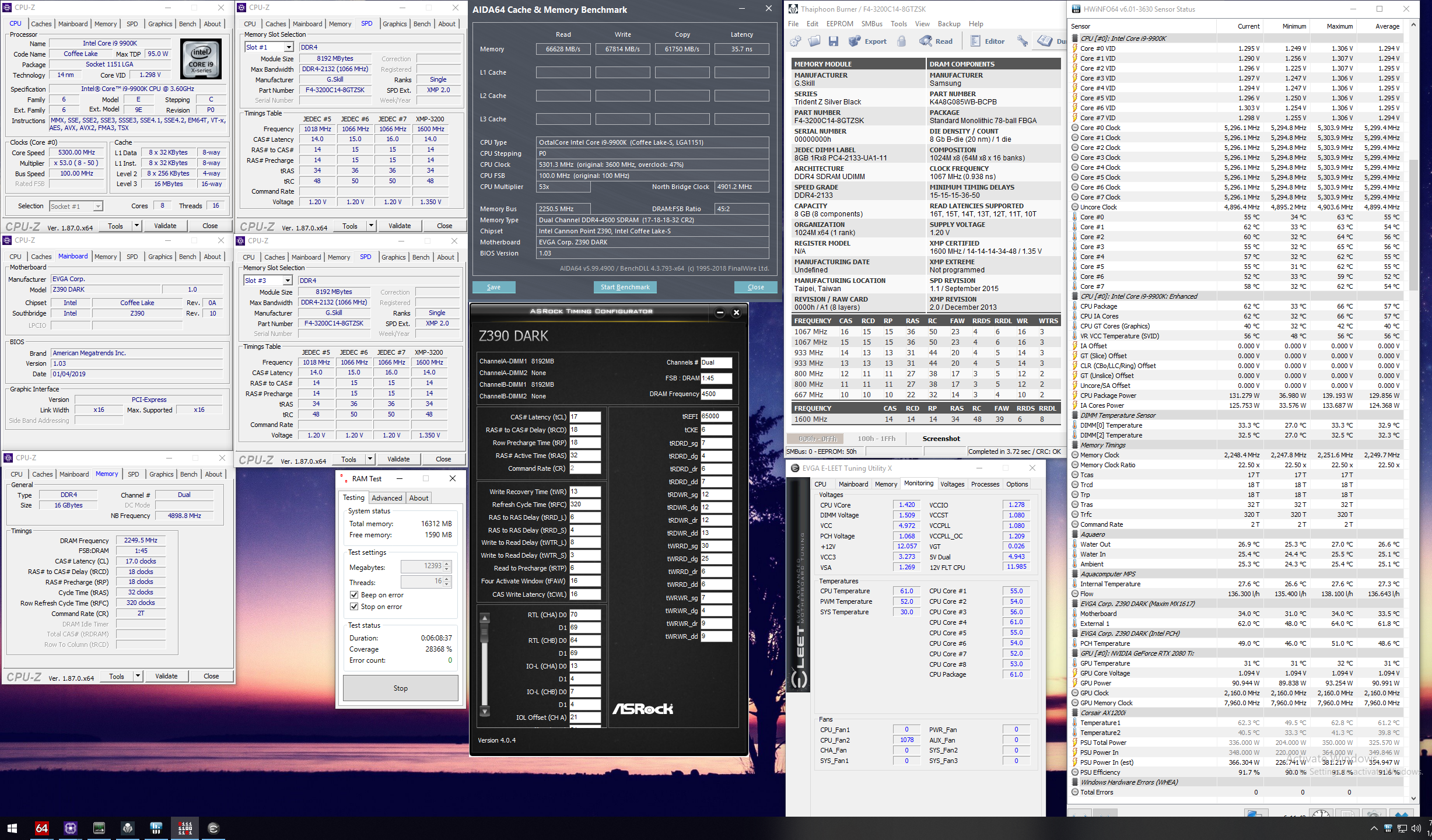Click DRAM Frequency field in ASRock Timing Configurator
The height and width of the screenshot is (840, 1432).
[716, 394]
